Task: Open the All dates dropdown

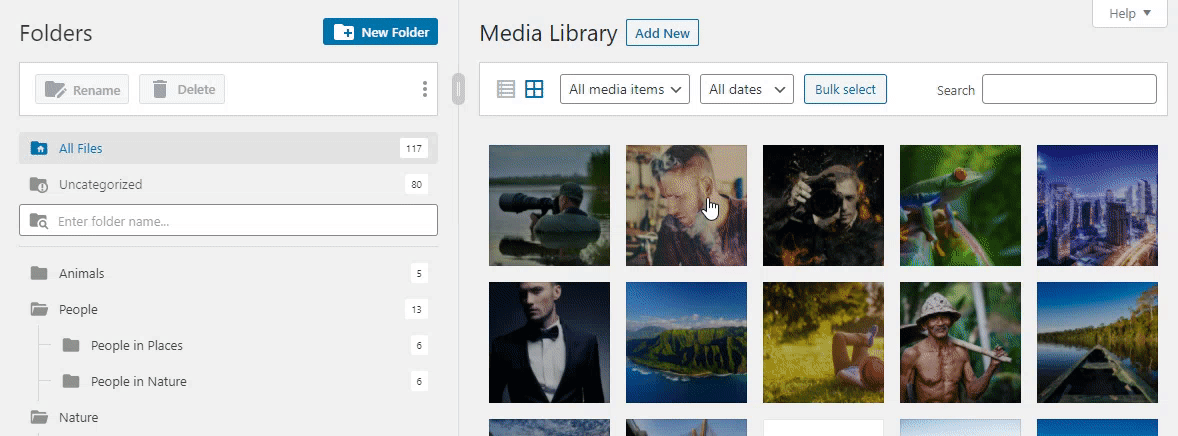Action: pyautogui.click(x=747, y=89)
